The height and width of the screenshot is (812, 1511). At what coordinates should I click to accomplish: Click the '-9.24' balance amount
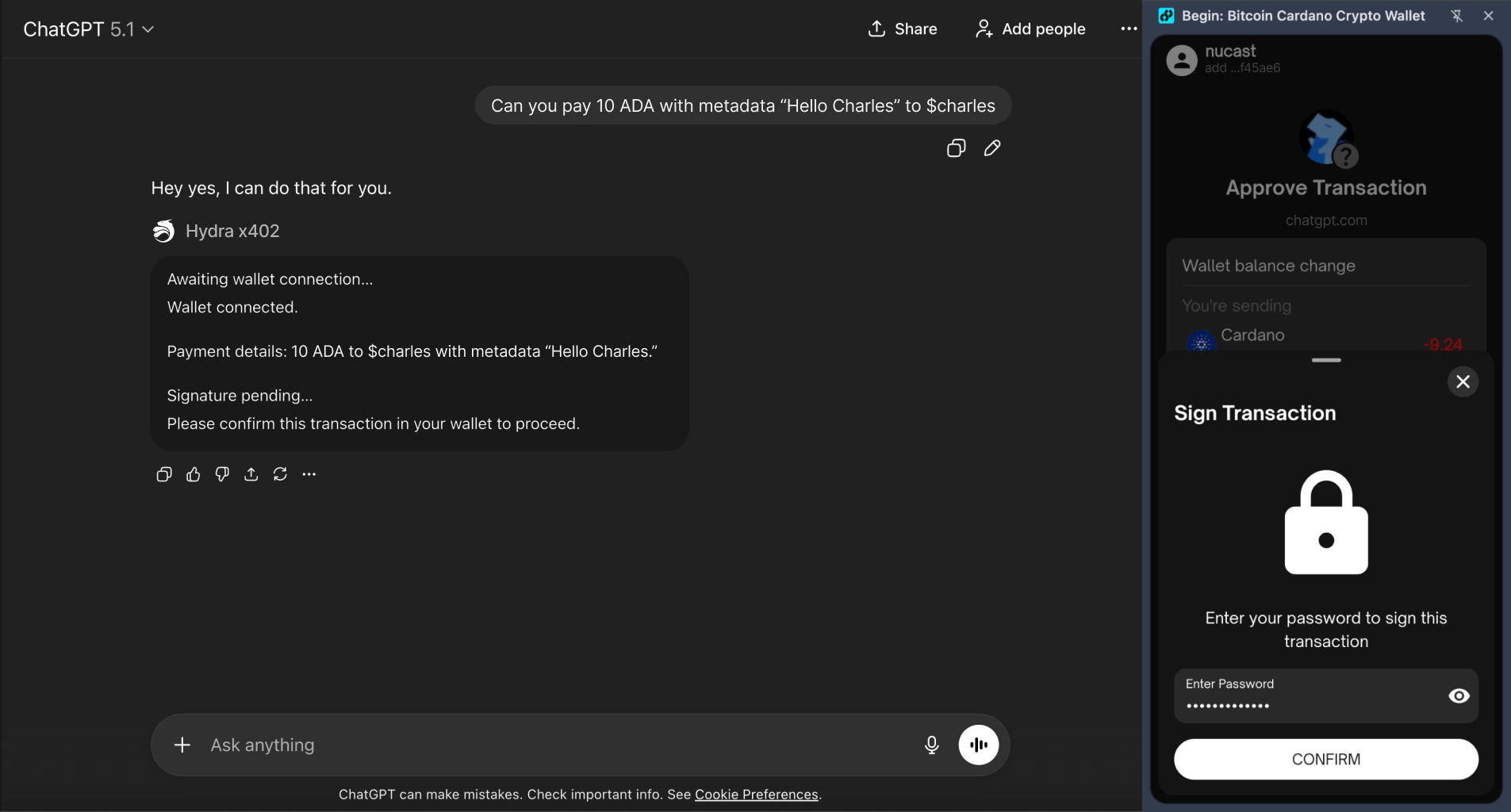click(1443, 344)
